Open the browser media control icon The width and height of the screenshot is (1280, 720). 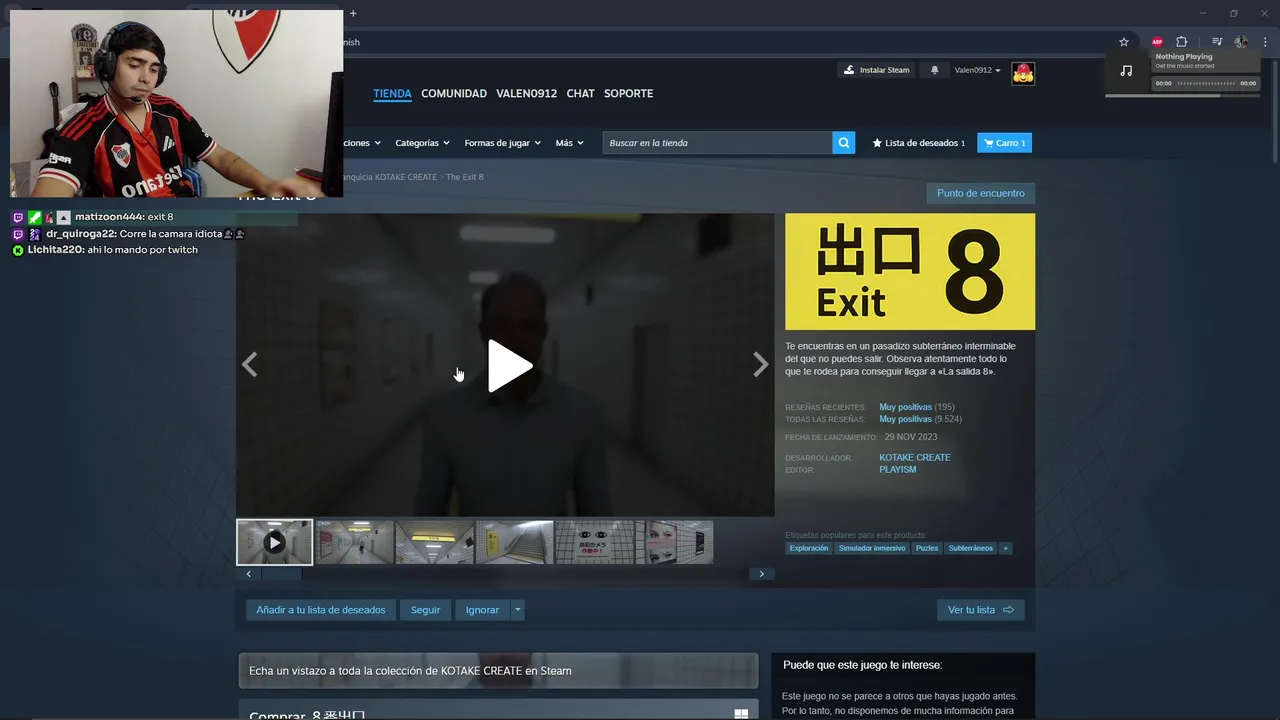click(1217, 42)
